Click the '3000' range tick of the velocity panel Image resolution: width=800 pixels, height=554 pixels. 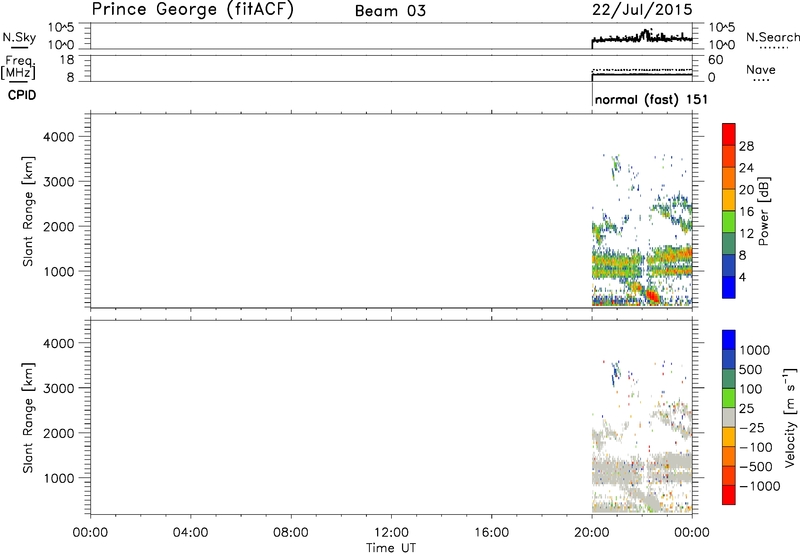[59, 388]
